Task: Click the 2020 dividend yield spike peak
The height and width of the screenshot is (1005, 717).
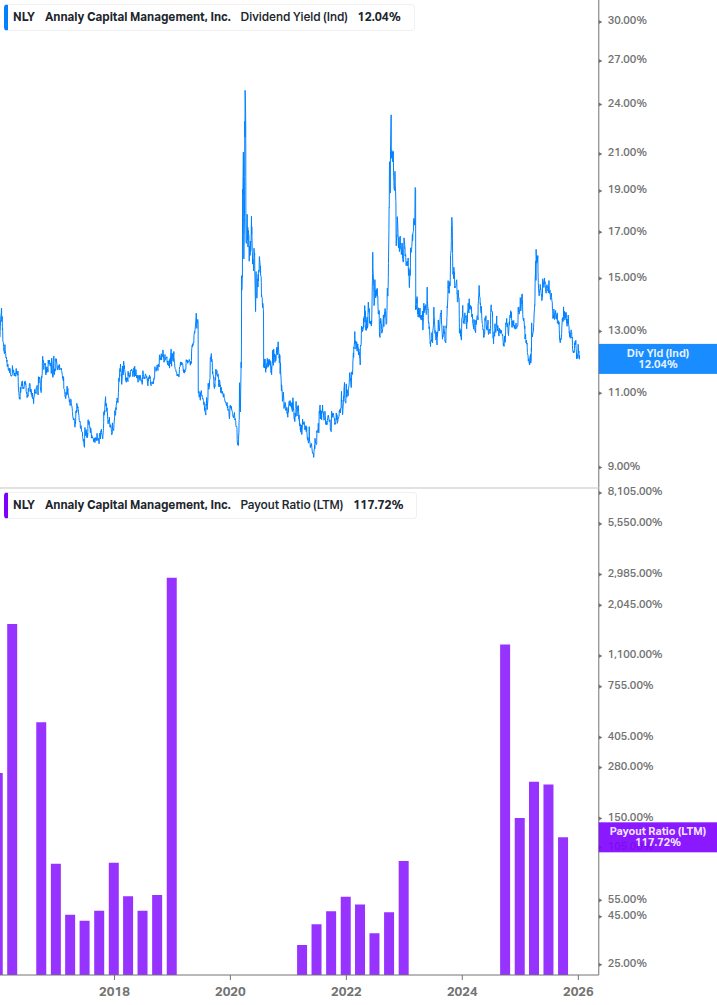Action: (244, 92)
